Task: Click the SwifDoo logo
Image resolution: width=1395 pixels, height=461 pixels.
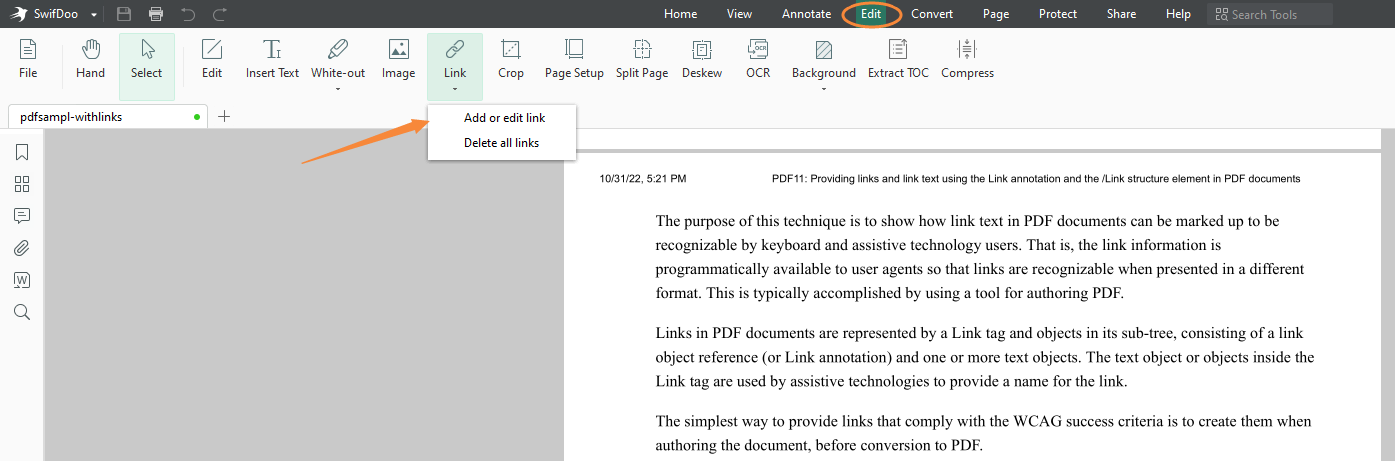Action: click(x=19, y=14)
